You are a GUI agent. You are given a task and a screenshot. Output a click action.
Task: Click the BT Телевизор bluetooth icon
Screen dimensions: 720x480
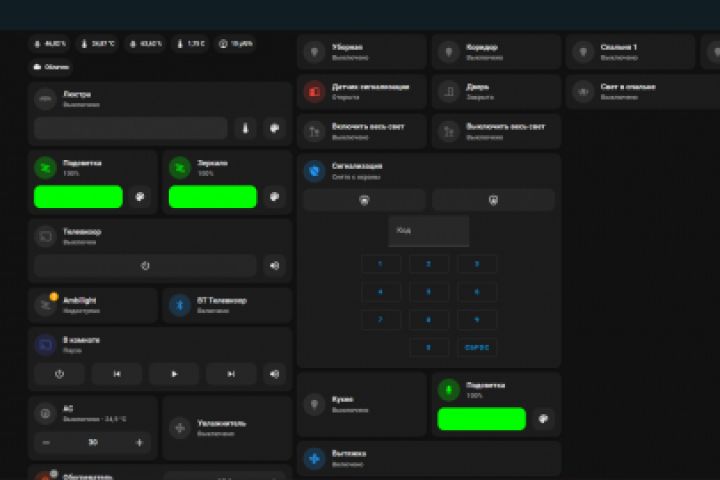180,305
